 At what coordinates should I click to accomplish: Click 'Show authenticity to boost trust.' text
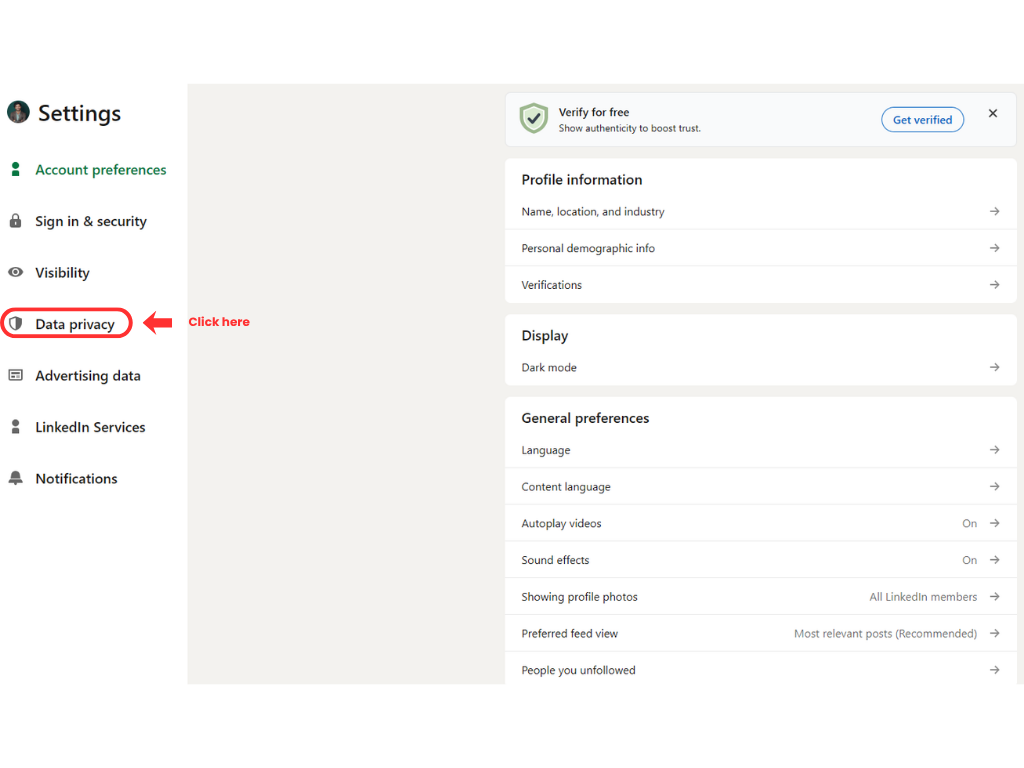629,129
